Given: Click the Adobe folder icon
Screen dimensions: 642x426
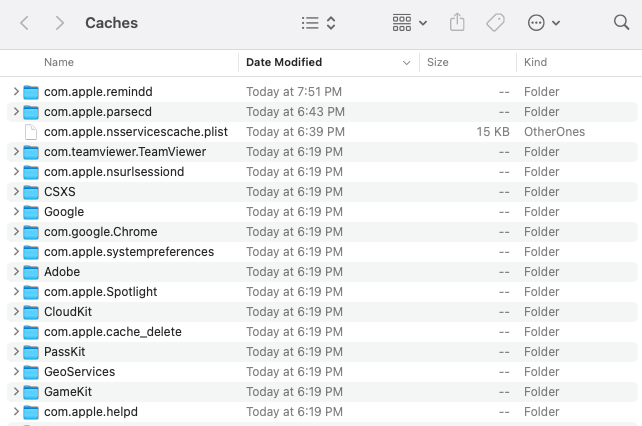Looking at the screenshot, I should pos(31,272).
